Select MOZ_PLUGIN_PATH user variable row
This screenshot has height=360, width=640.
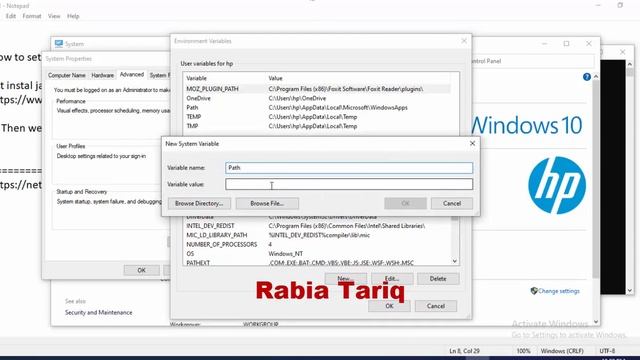point(318,89)
